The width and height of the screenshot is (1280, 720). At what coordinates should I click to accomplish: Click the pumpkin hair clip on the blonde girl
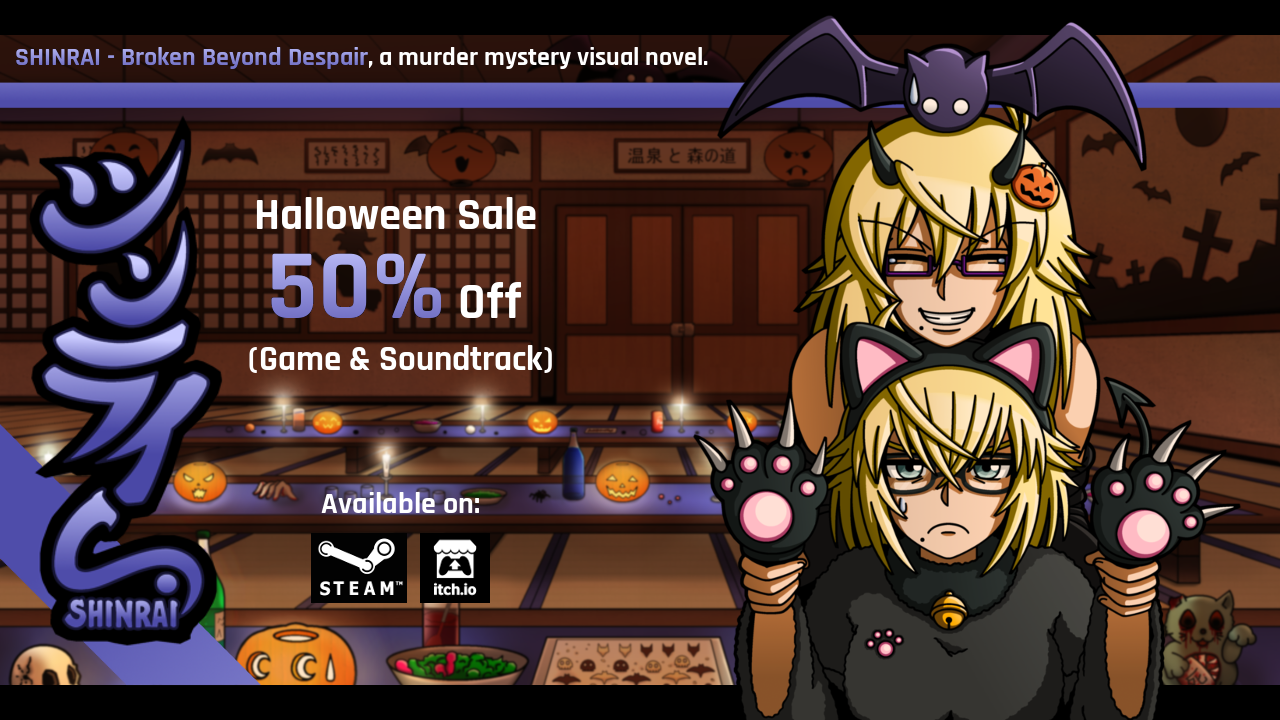click(1035, 186)
